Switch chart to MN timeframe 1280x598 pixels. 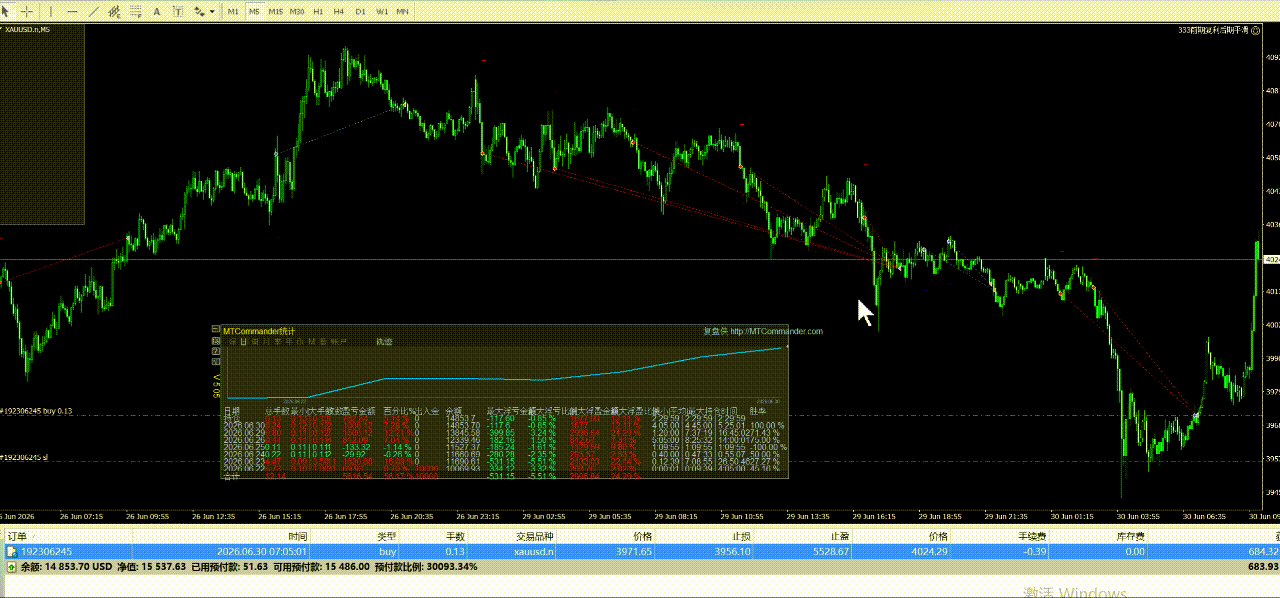403,12
